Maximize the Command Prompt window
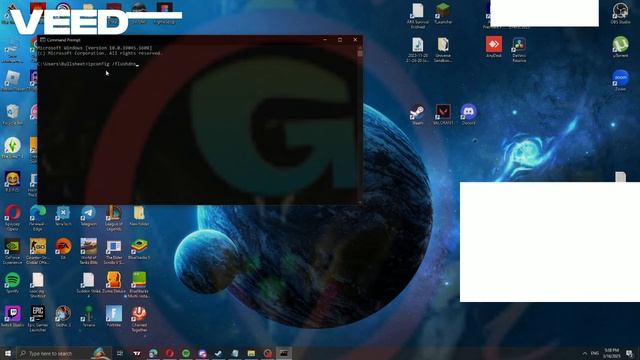 [340, 40]
